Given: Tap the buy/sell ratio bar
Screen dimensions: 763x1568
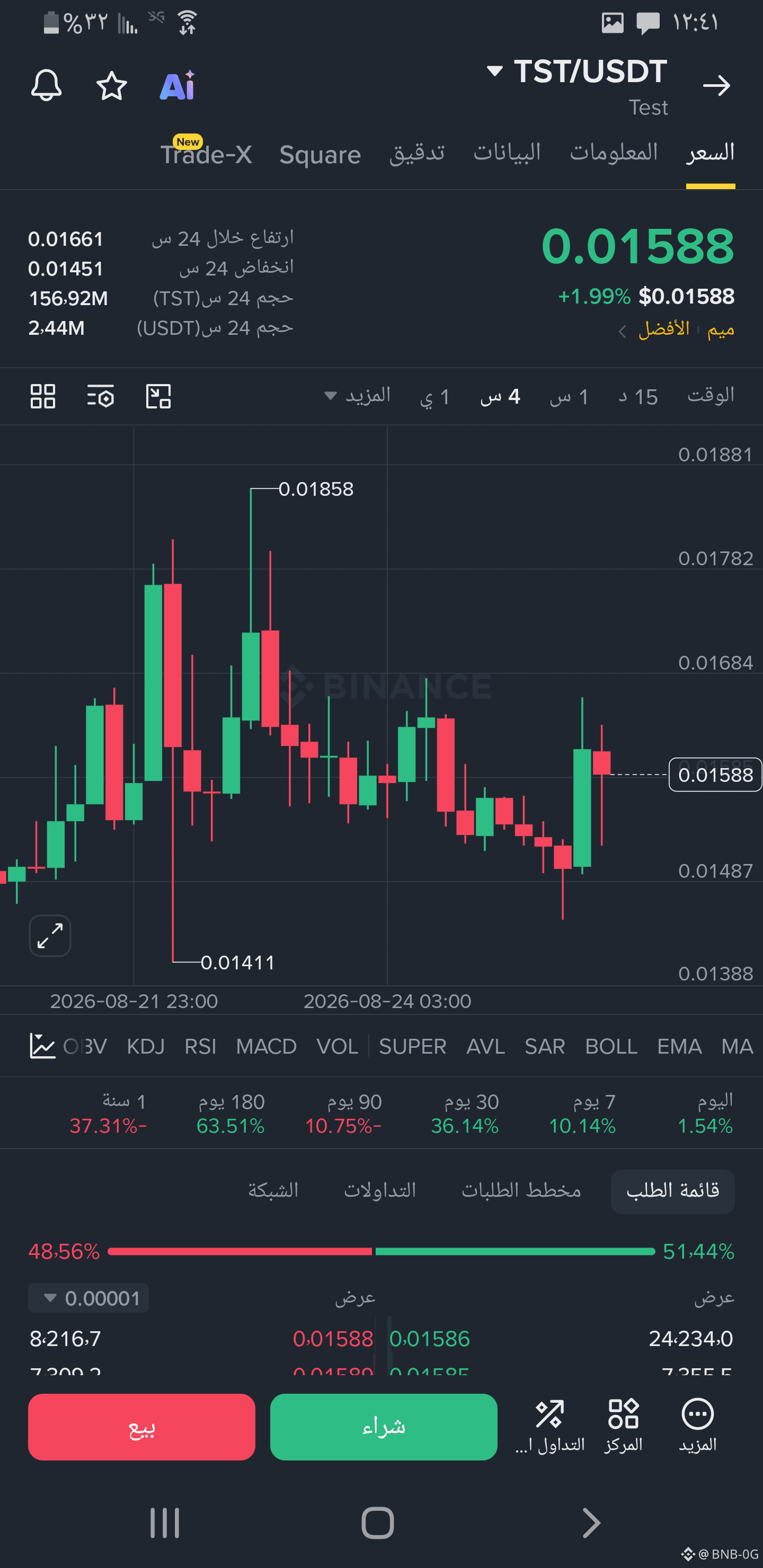Looking at the screenshot, I should tap(381, 1251).
